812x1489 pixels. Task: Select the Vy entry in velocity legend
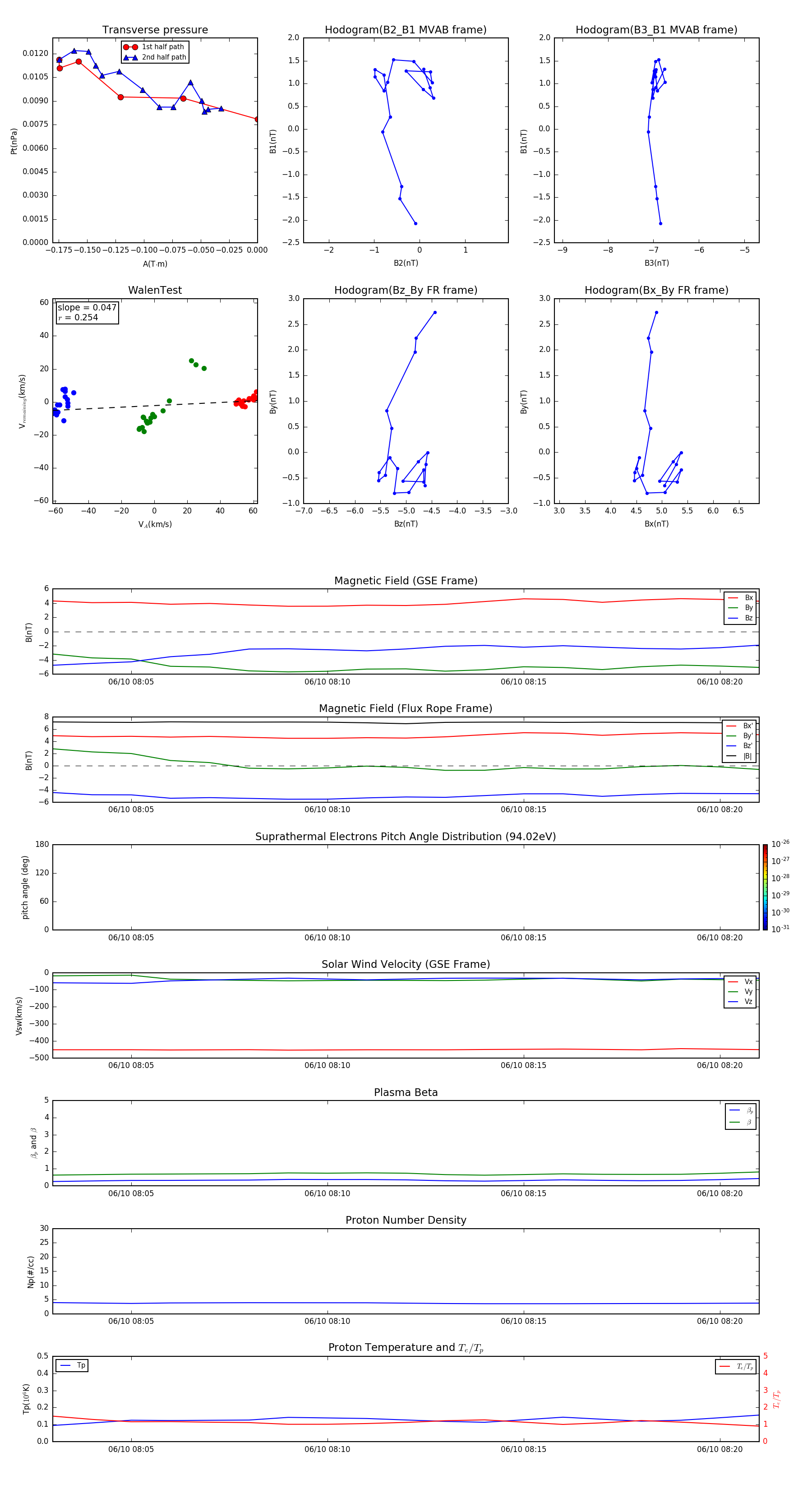[740, 991]
